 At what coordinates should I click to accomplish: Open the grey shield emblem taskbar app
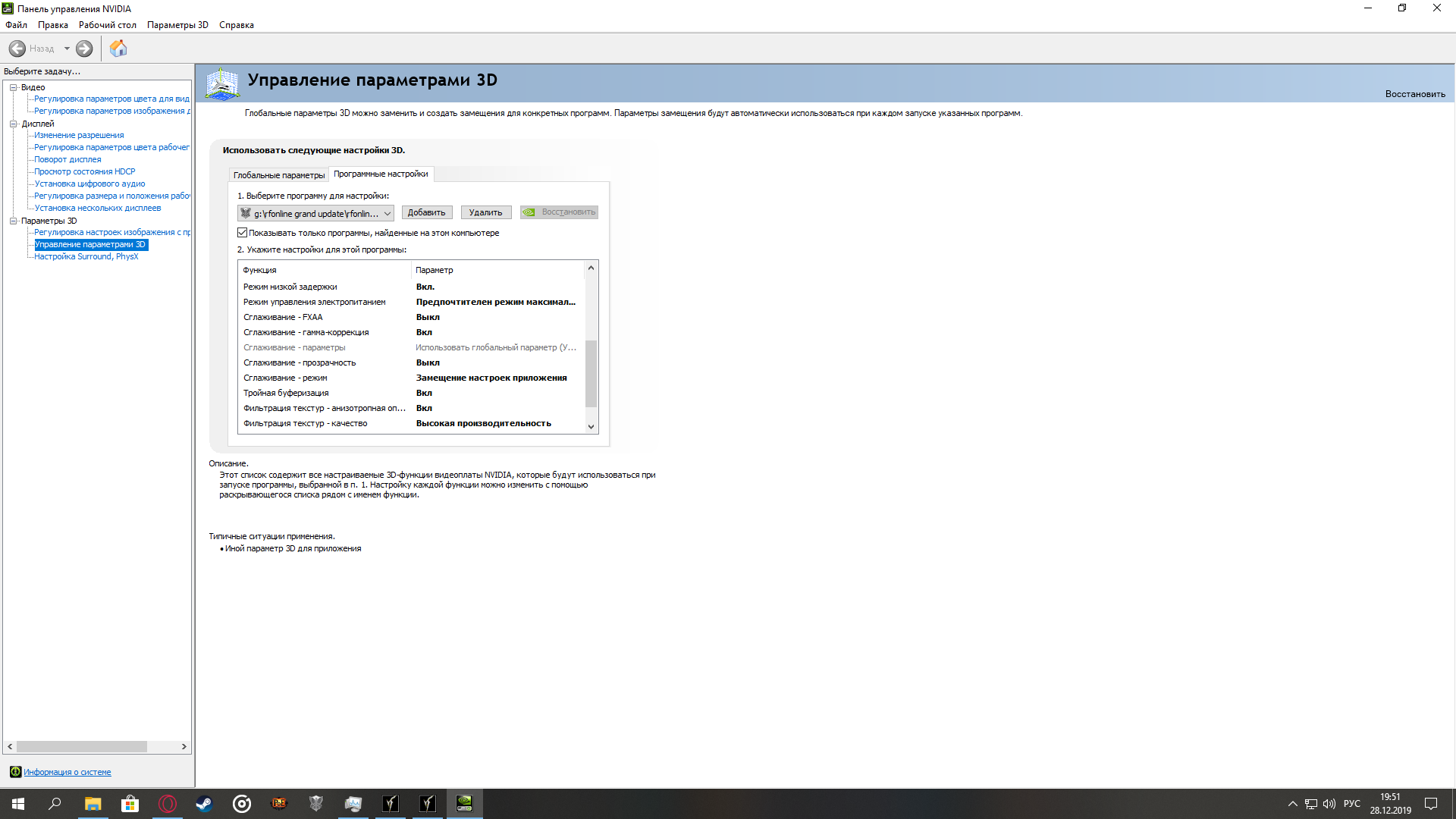(315, 804)
